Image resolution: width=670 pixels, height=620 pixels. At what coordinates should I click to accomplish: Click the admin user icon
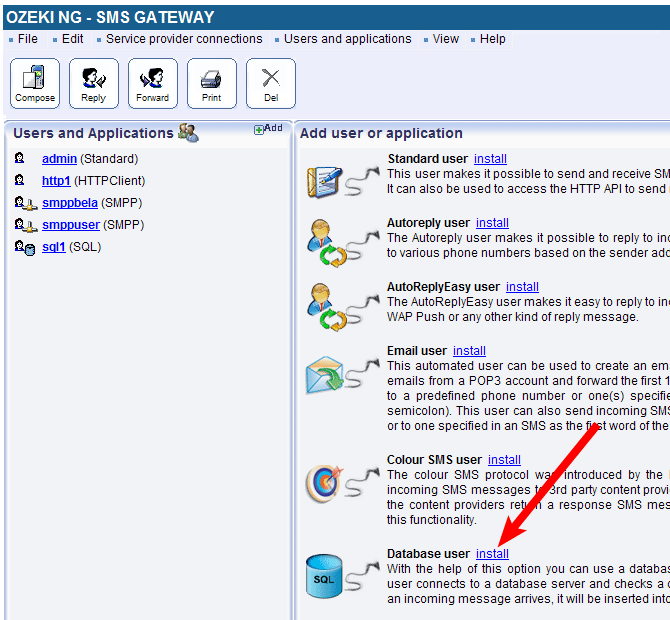[x=20, y=158]
